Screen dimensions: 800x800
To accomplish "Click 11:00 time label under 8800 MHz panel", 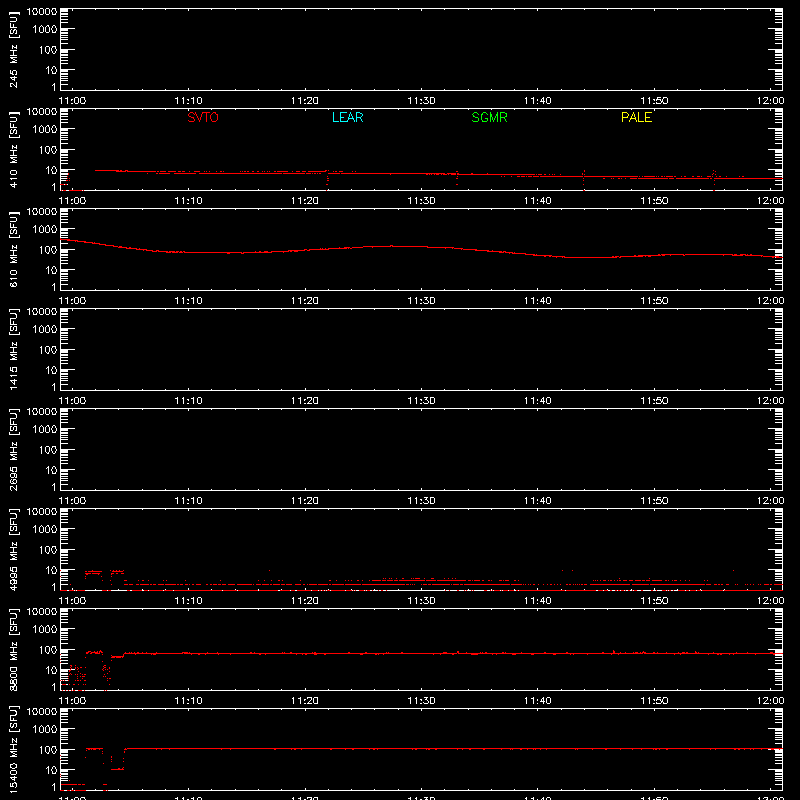I will [72, 701].
